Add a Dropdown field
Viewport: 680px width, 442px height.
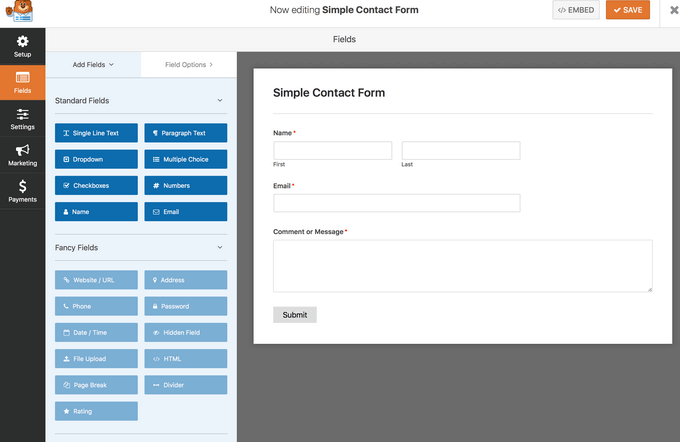(96, 159)
